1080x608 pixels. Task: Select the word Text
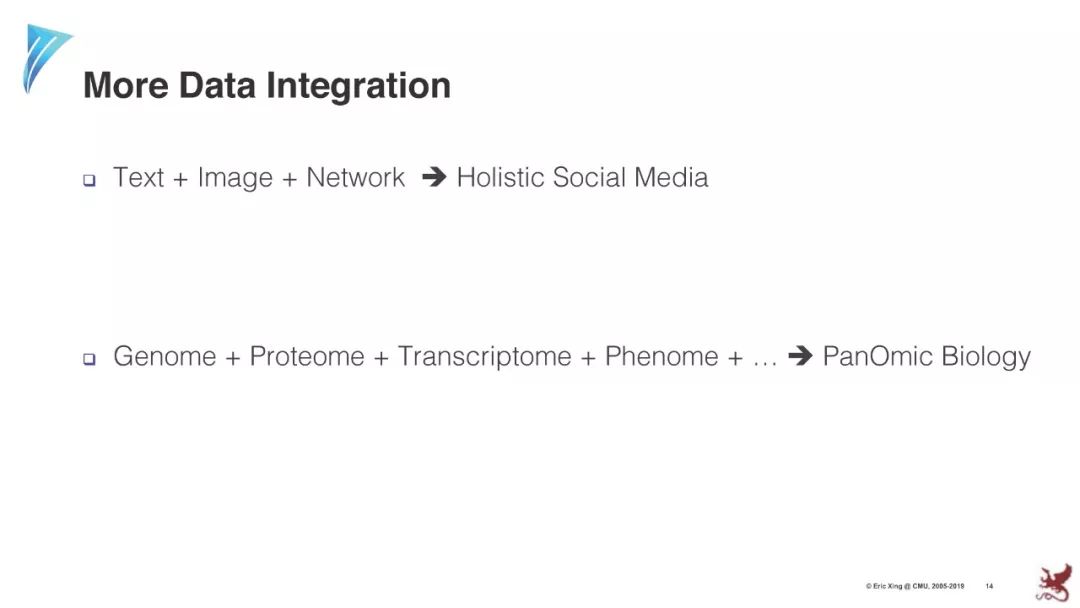coord(138,177)
